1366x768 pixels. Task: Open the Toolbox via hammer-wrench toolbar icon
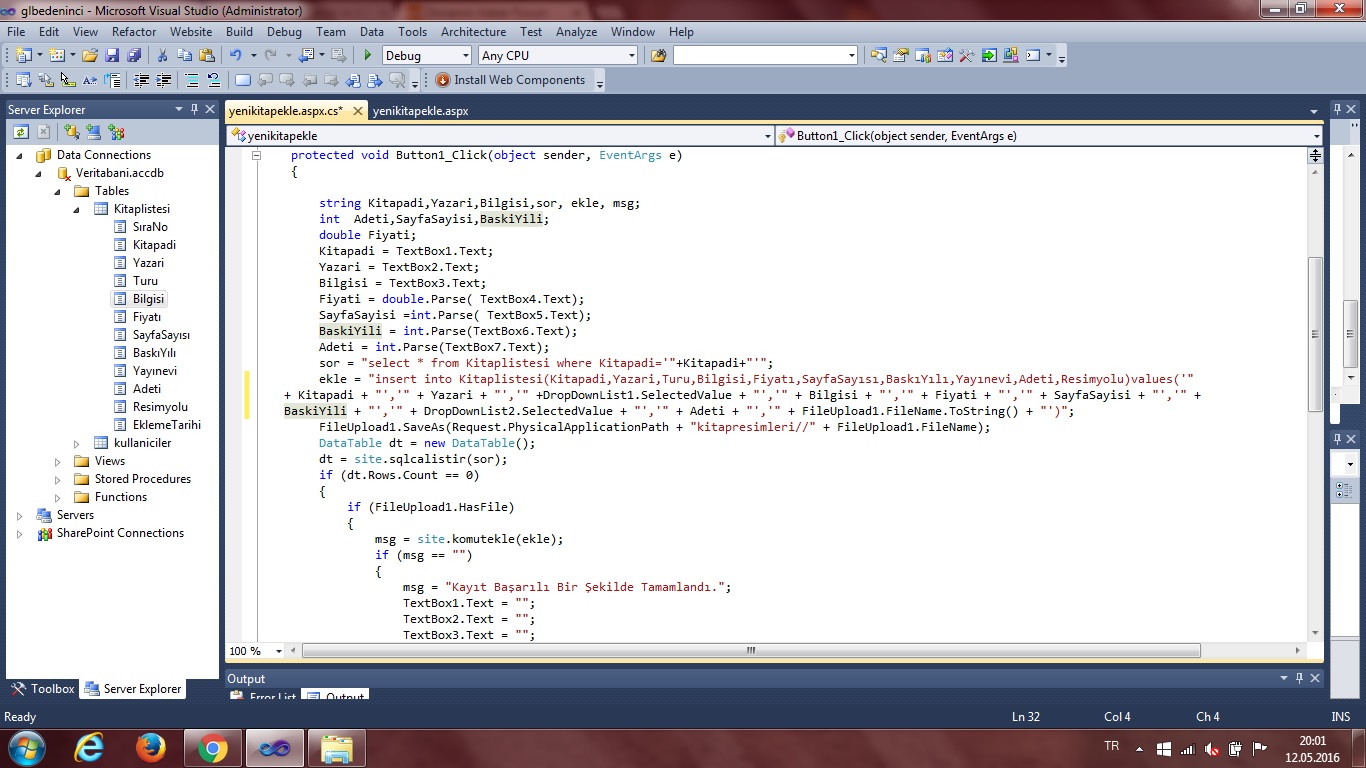(x=966, y=55)
